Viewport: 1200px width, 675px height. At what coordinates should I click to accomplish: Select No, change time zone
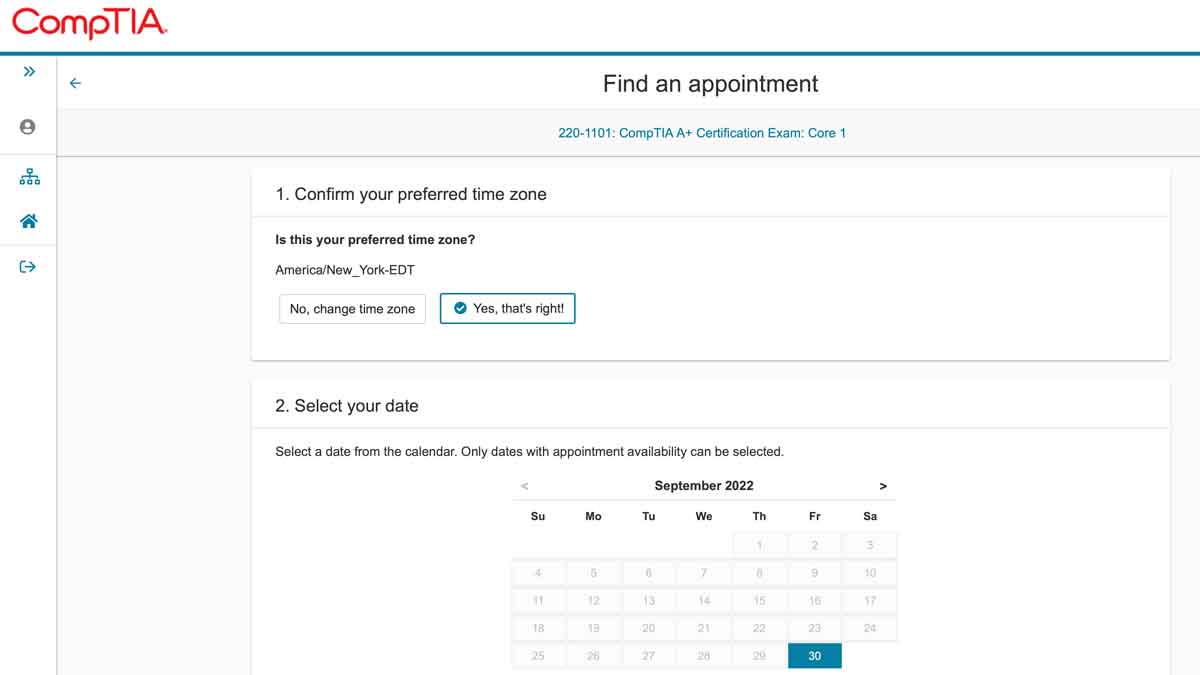point(352,309)
